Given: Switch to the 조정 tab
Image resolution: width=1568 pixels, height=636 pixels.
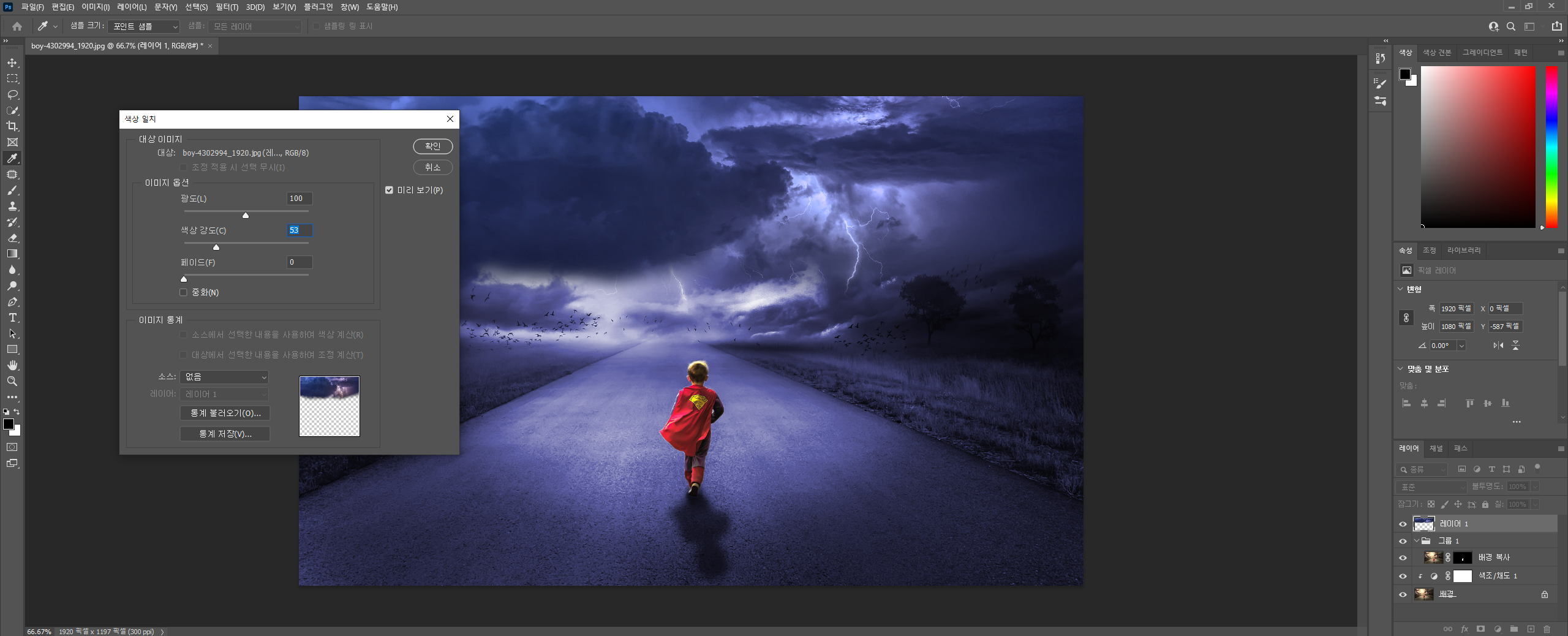Looking at the screenshot, I should pyautogui.click(x=1429, y=251).
